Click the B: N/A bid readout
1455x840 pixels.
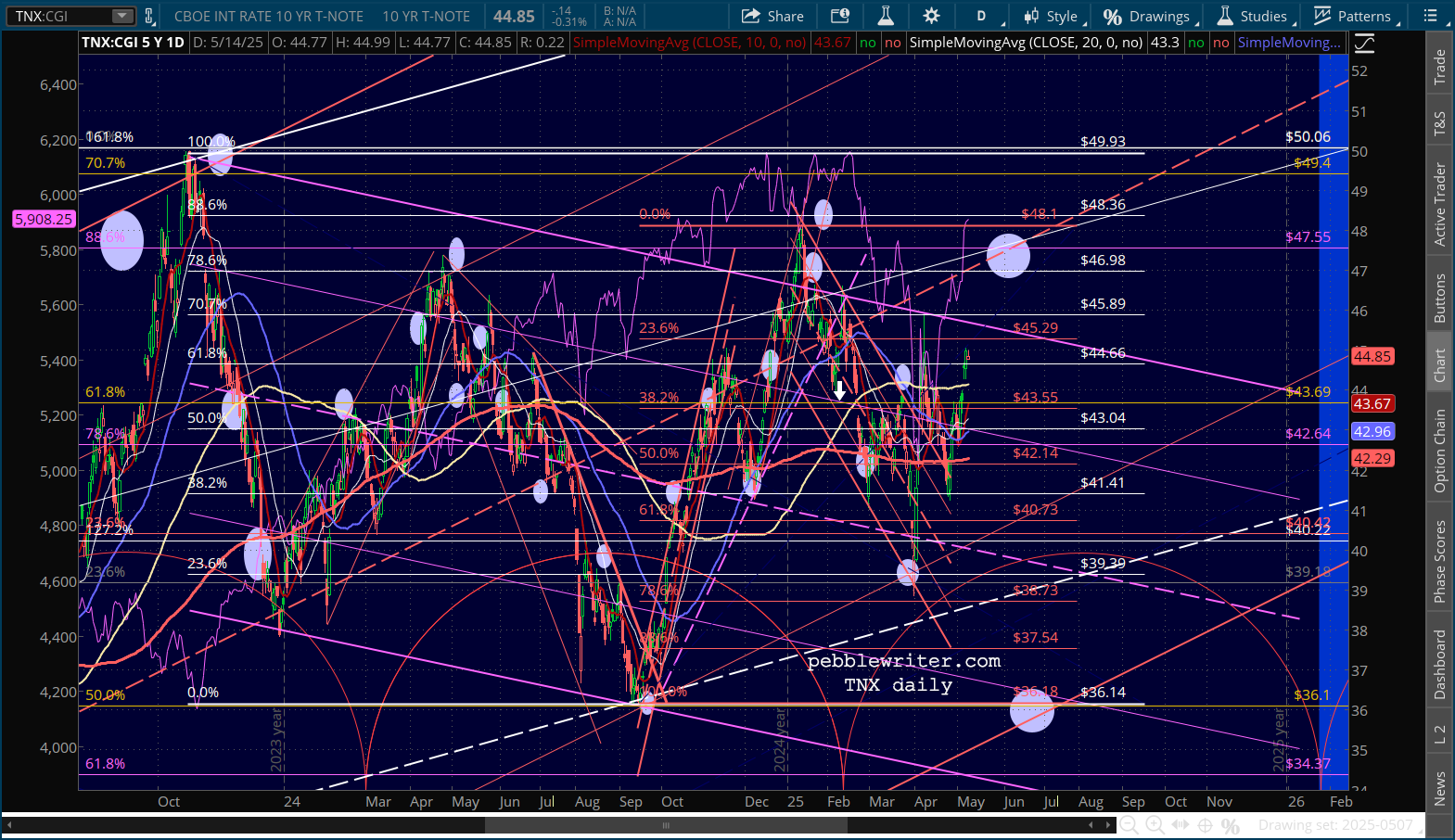point(619,11)
